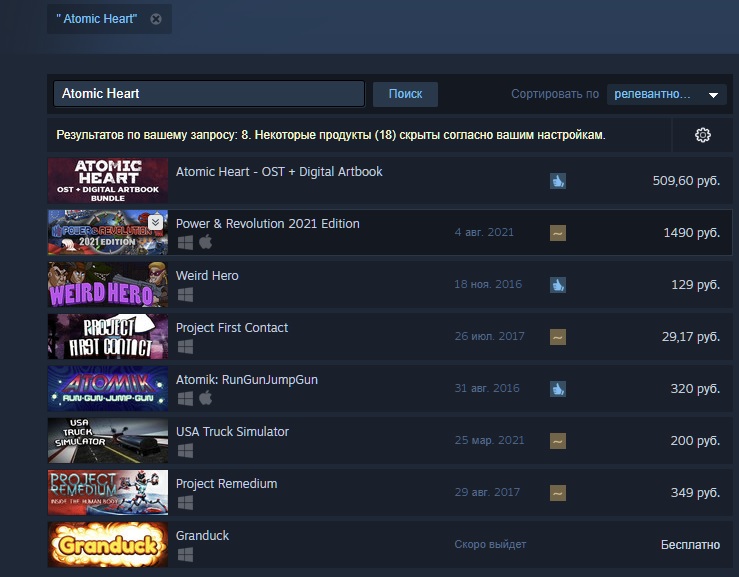Click price 320 руб.

(695, 388)
